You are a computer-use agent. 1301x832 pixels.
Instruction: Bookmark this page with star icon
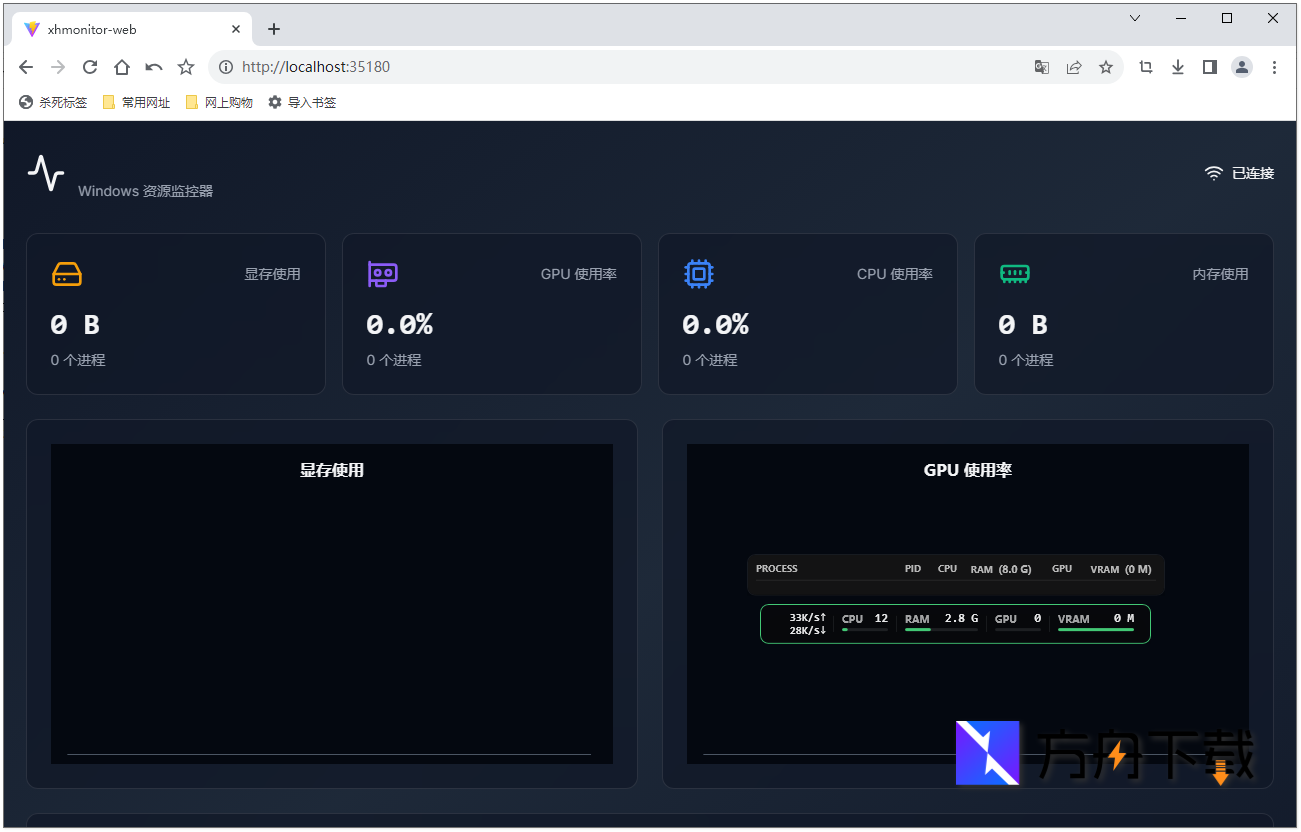pyautogui.click(x=1106, y=67)
